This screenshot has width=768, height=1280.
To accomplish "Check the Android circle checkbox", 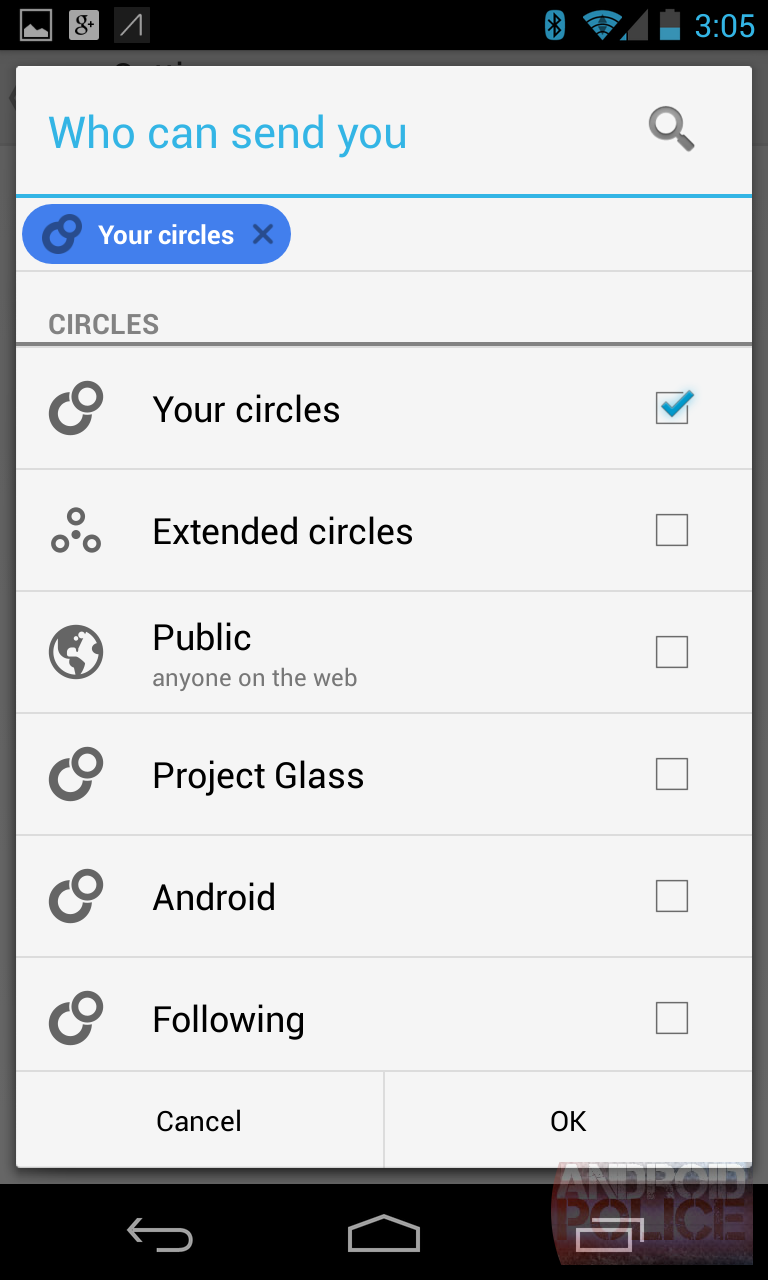I will tap(672, 896).
